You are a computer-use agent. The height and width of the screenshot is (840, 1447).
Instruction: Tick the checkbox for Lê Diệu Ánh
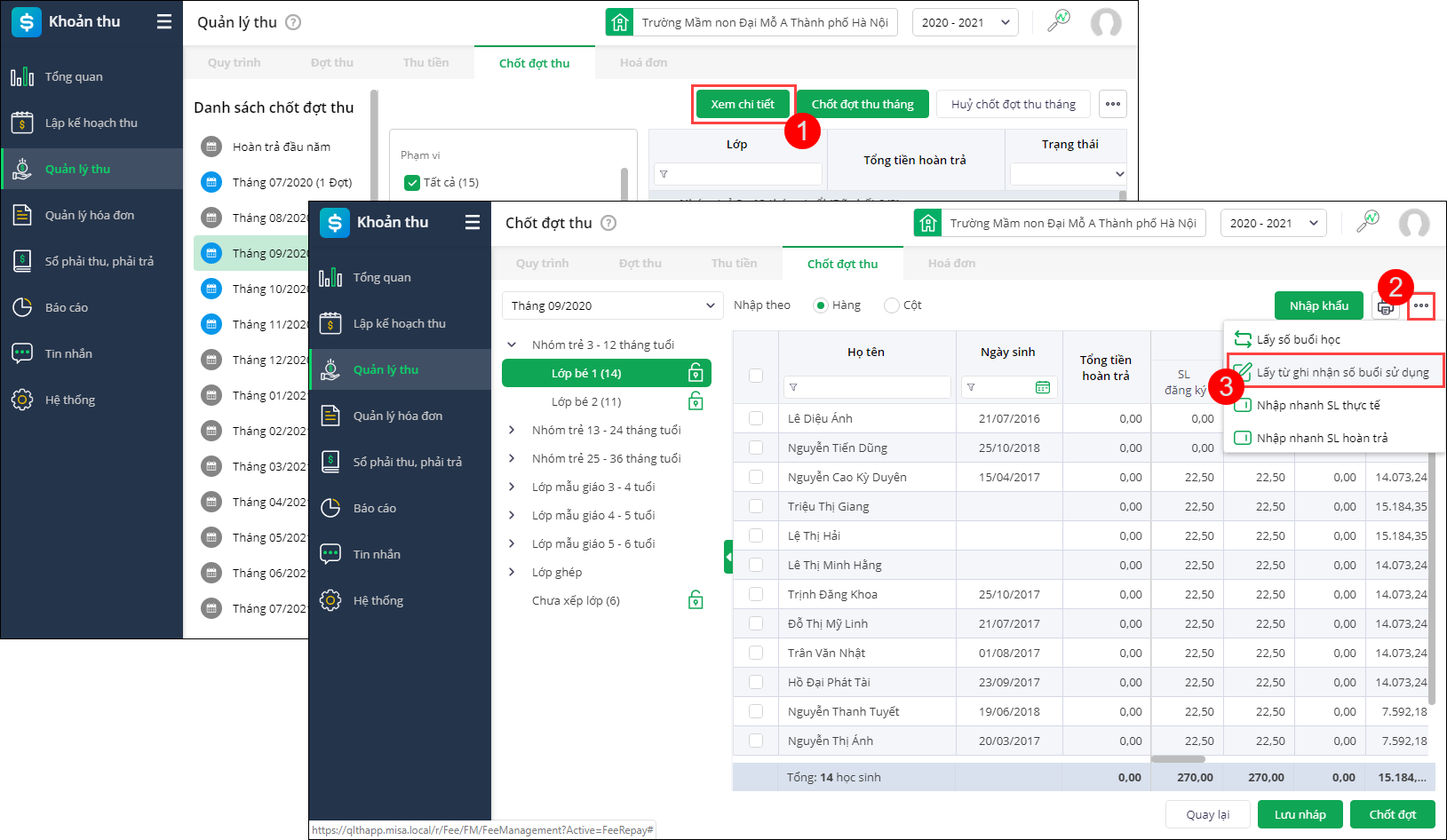click(x=756, y=418)
